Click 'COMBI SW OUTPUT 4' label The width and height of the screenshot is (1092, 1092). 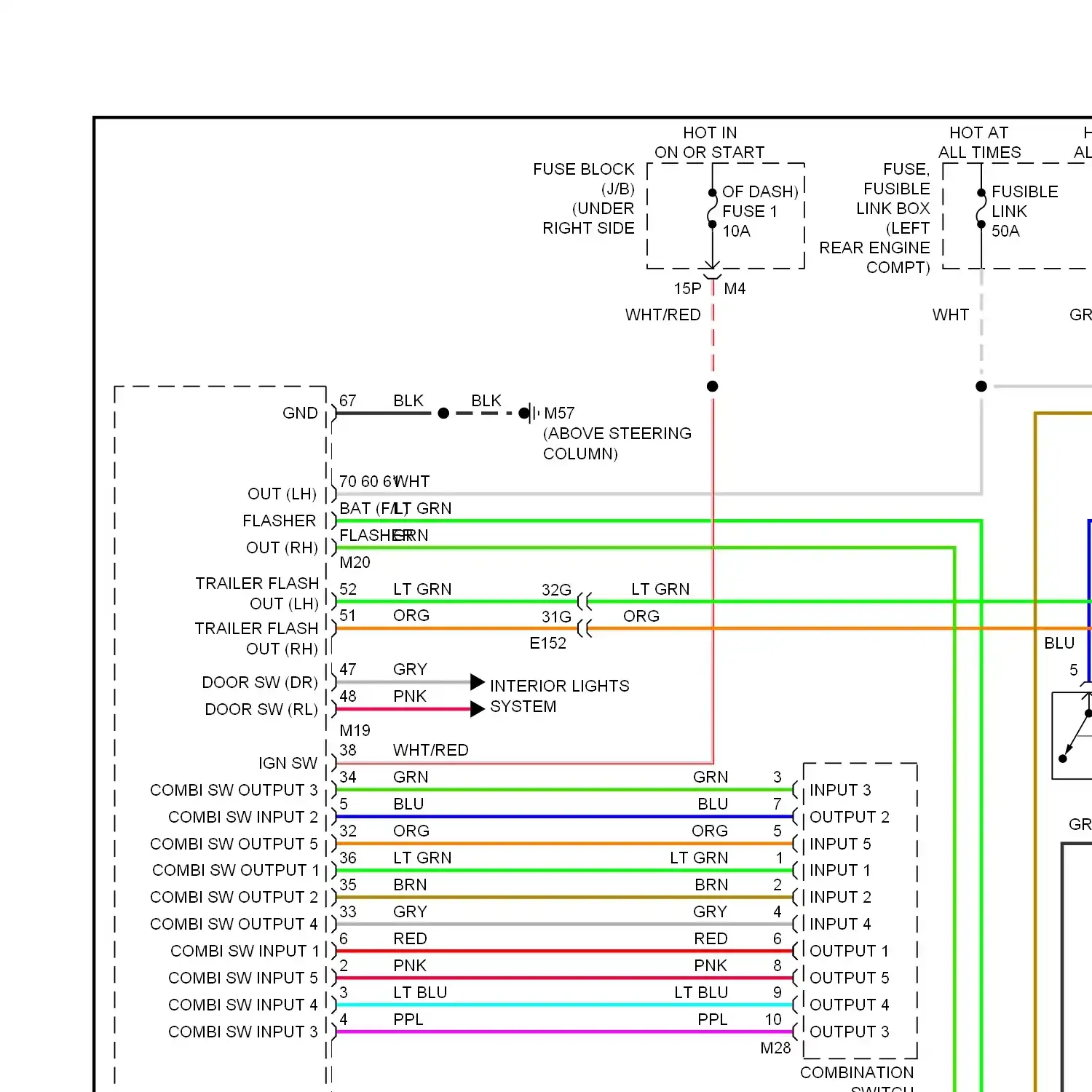point(234,924)
